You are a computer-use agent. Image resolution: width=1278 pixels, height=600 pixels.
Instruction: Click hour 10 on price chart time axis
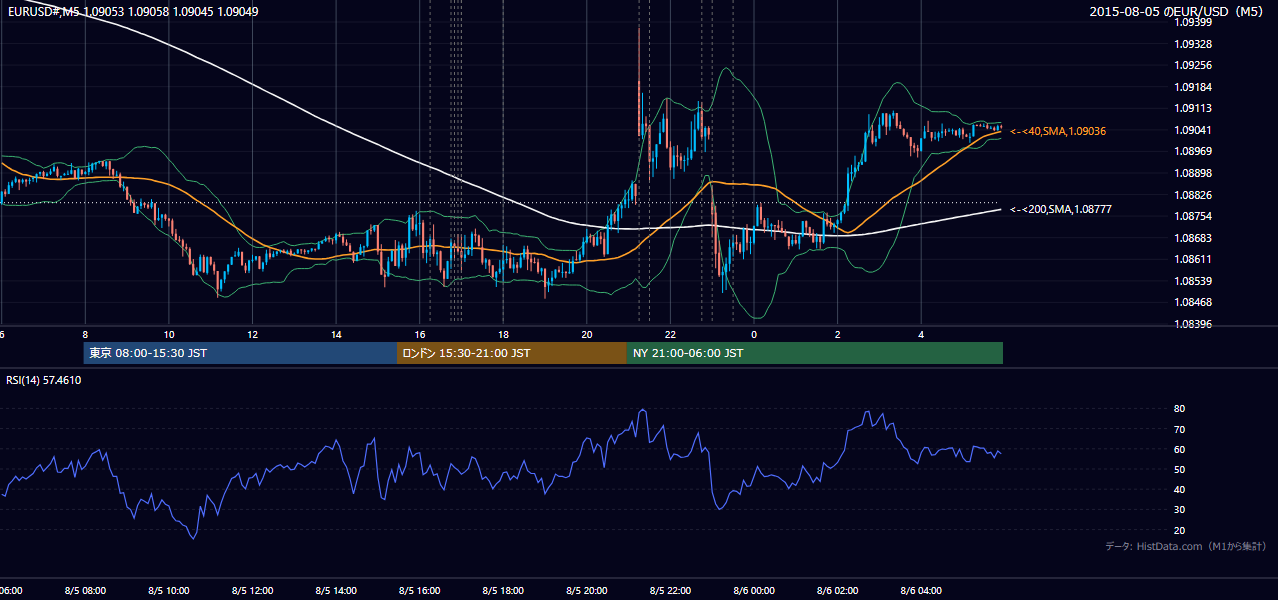coord(169,334)
